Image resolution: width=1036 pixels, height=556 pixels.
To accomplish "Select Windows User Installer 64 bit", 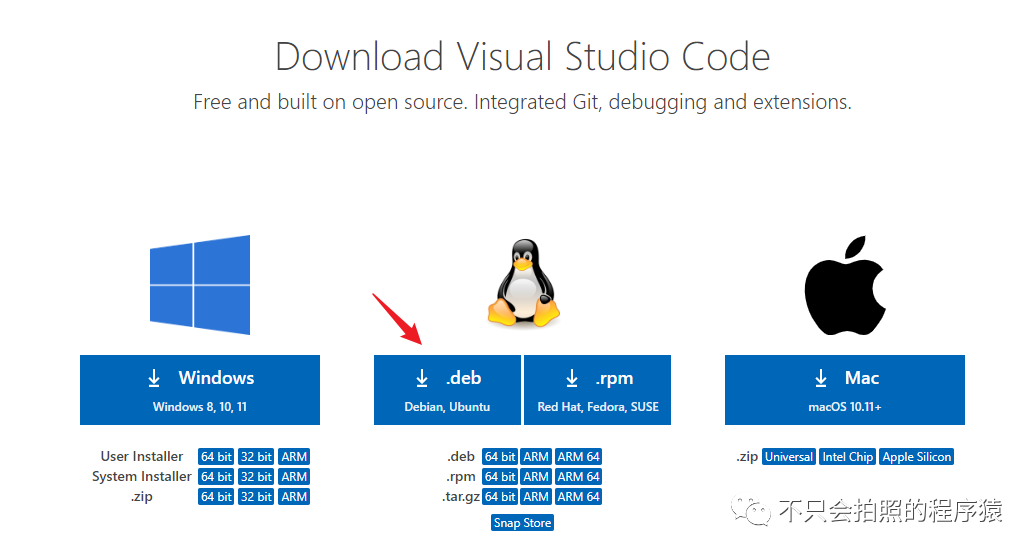I will tap(216, 456).
